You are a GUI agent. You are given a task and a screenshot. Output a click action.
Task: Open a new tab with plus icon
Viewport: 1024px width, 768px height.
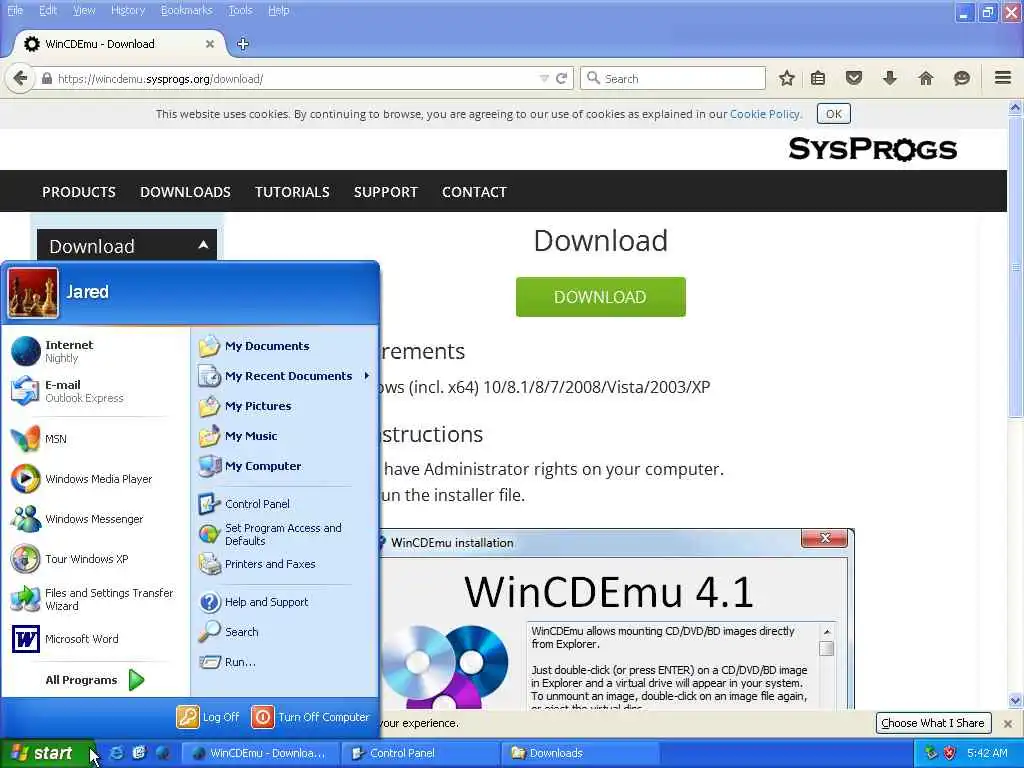pos(243,44)
